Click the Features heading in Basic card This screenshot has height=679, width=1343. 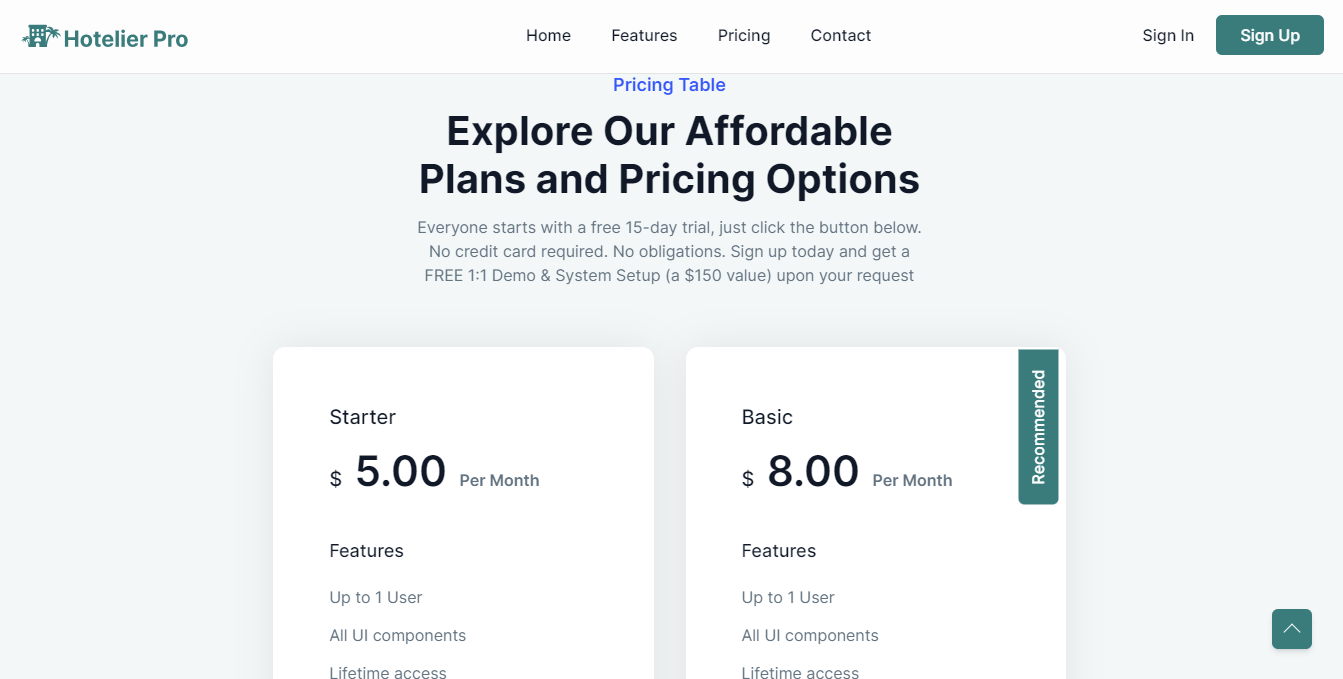[x=779, y=551]
